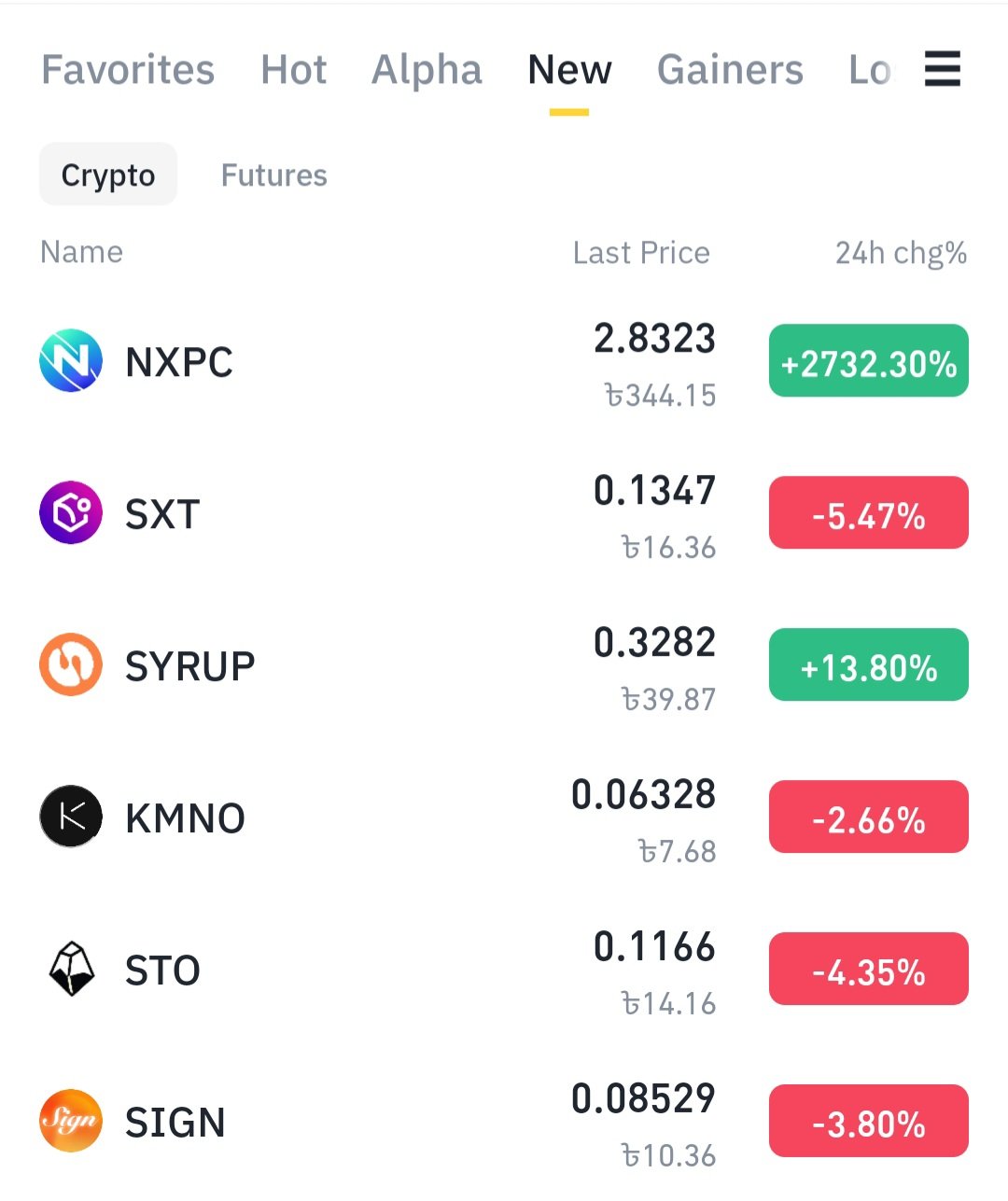Image resolution: width=1008 pixels, height=1201 pixels.
Task: Open the Alpha tab
Action: 427,70
